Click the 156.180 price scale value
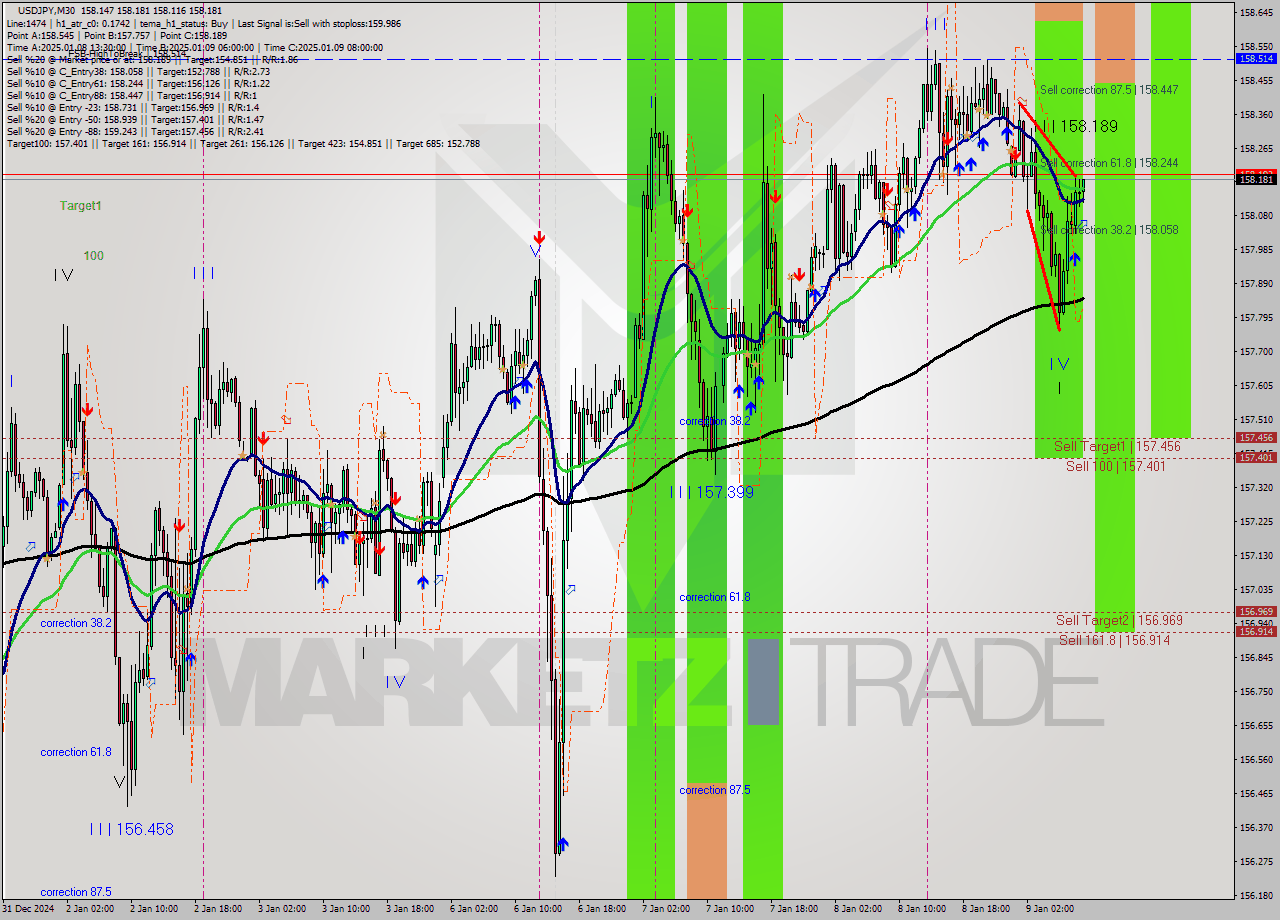This screenshot has width=1280, height=920. click(x=1256, y=896)
